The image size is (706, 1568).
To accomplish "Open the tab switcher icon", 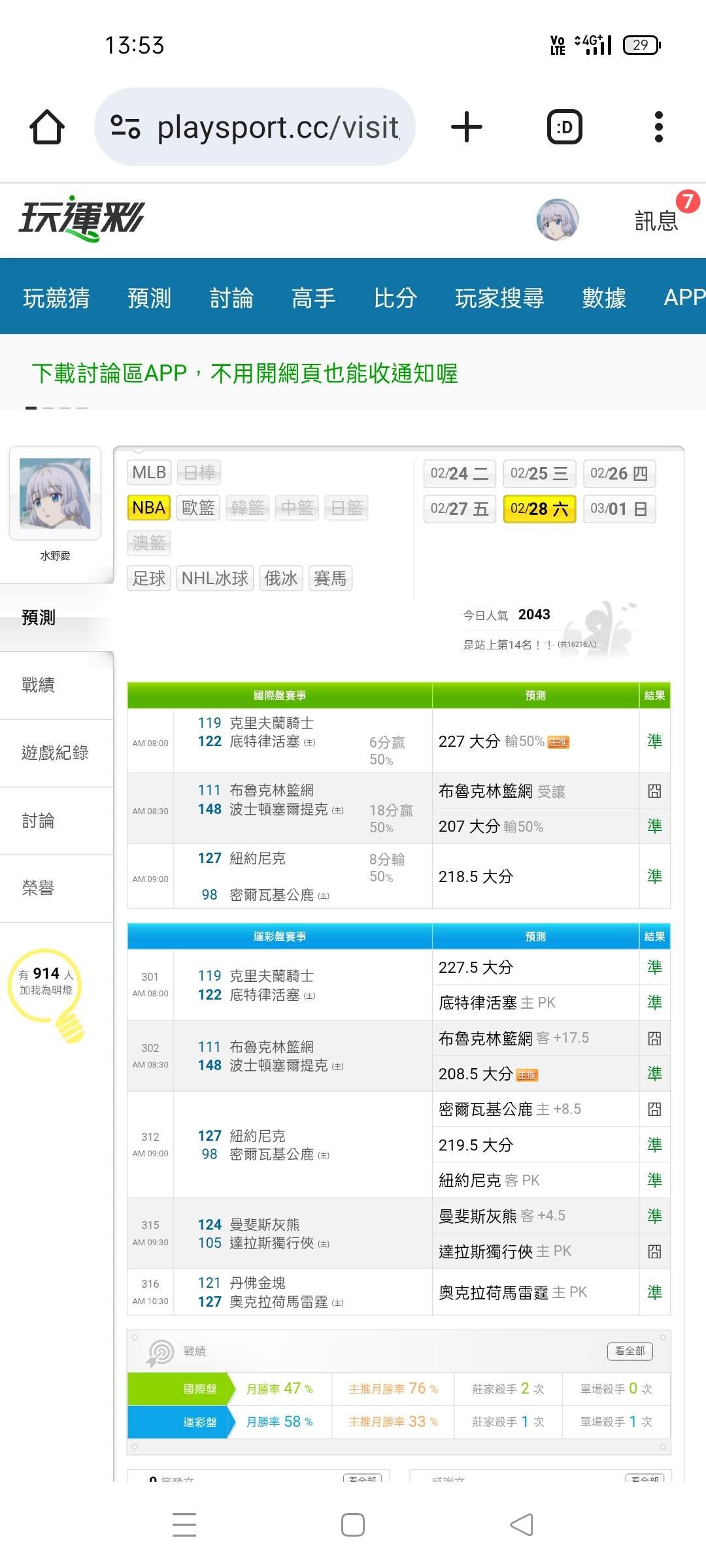I will (x=564, y=127).
